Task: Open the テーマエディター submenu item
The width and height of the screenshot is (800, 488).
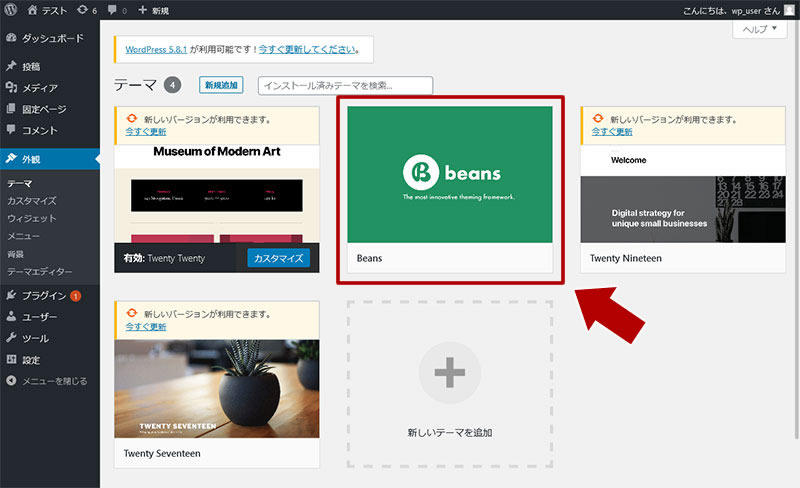Action: [40, 272]
